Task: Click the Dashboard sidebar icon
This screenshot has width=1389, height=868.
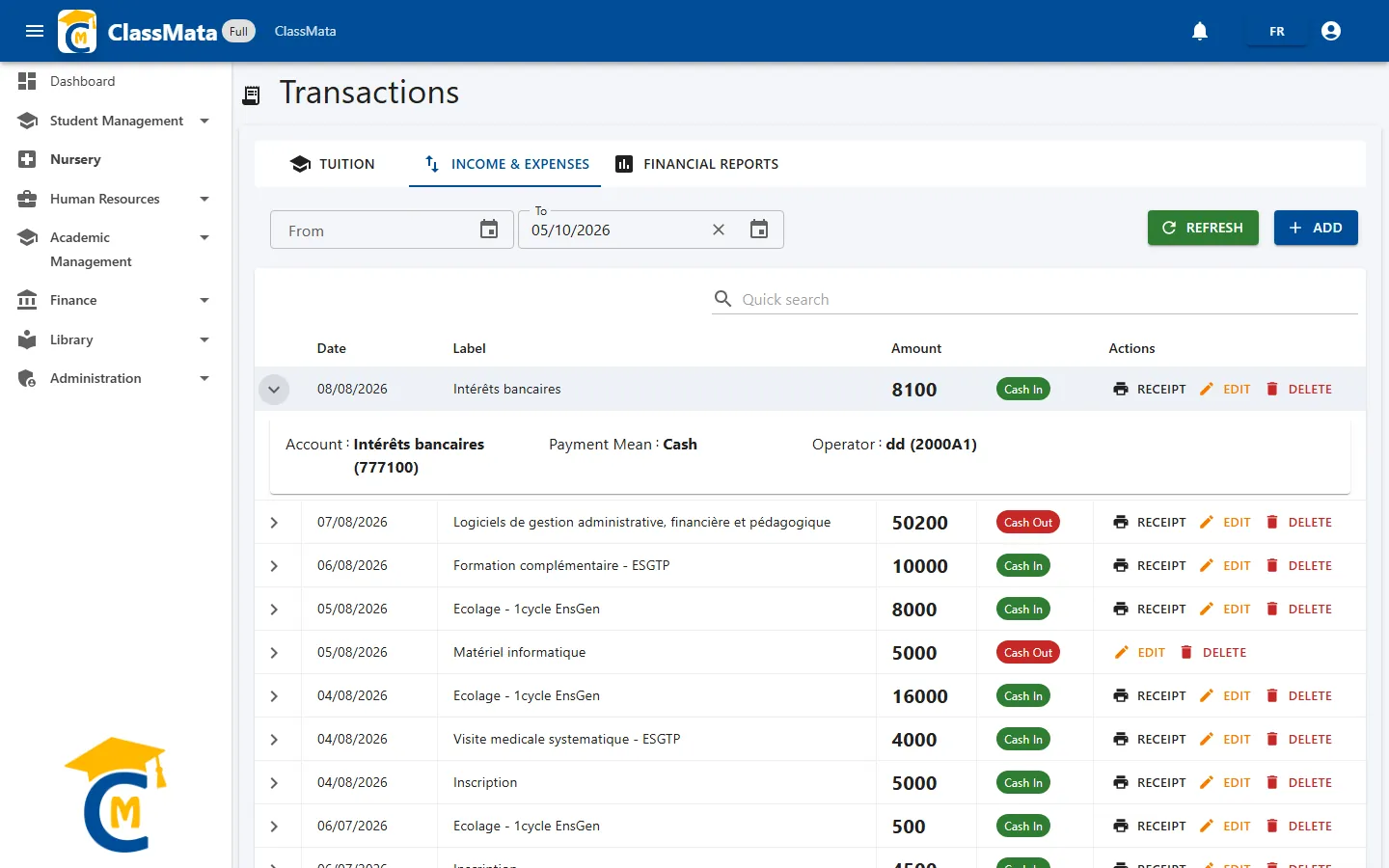Action: point(27,81)
